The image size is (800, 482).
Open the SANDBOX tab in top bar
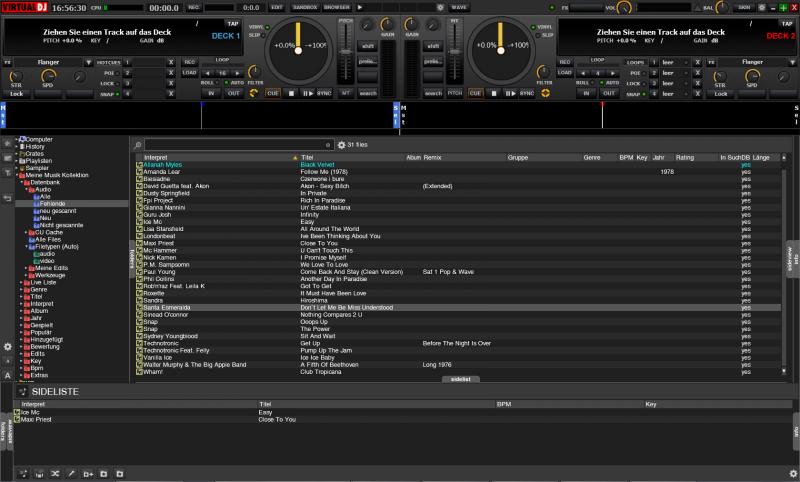(x=304, y=7)
